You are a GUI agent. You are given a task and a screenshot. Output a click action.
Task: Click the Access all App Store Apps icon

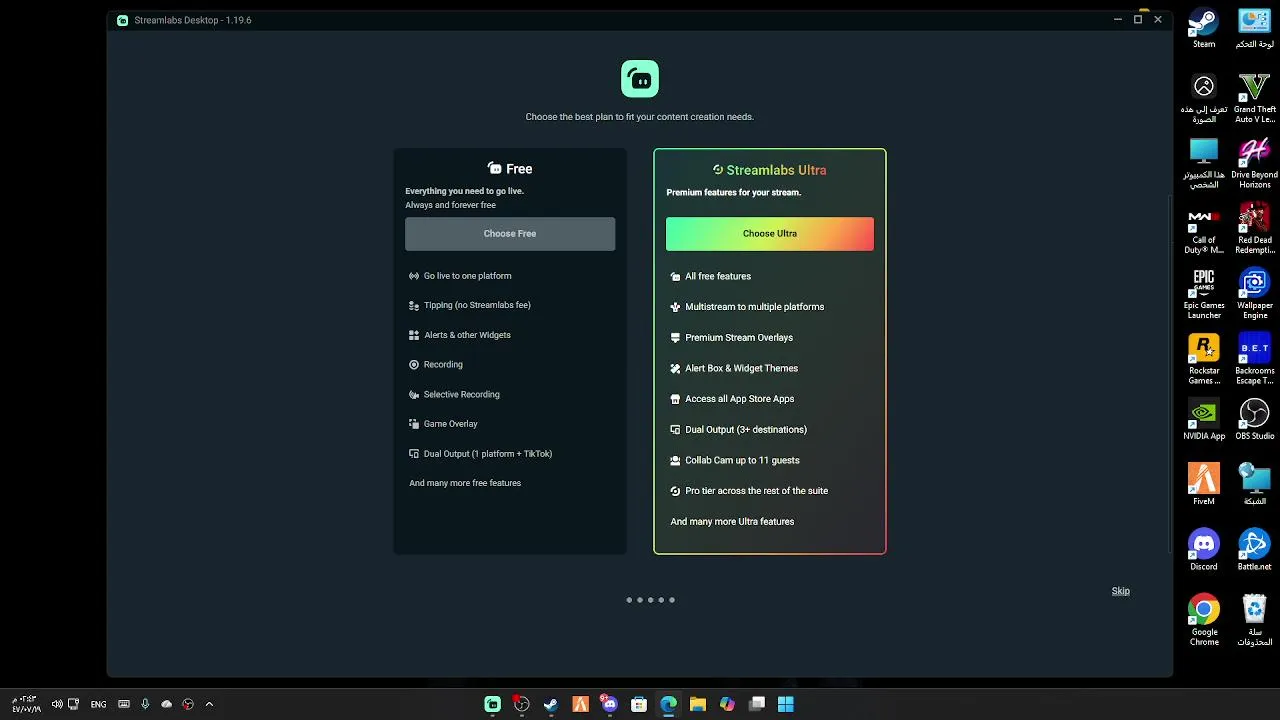pyautogui.click(x=676, y=399)
